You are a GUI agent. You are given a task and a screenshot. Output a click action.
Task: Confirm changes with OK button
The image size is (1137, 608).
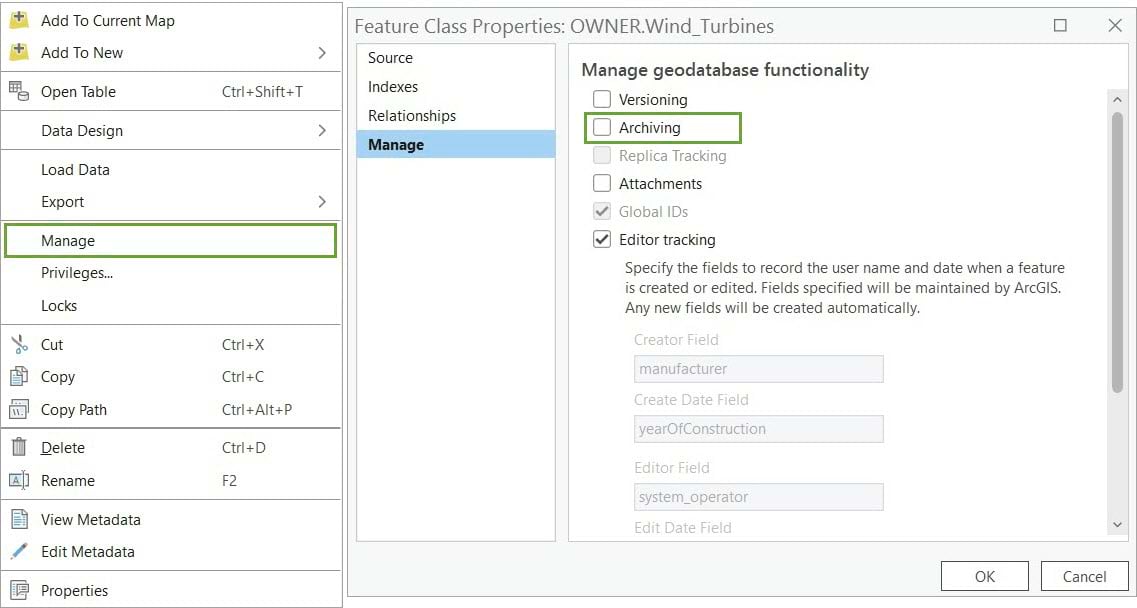[x=984, y=576]
